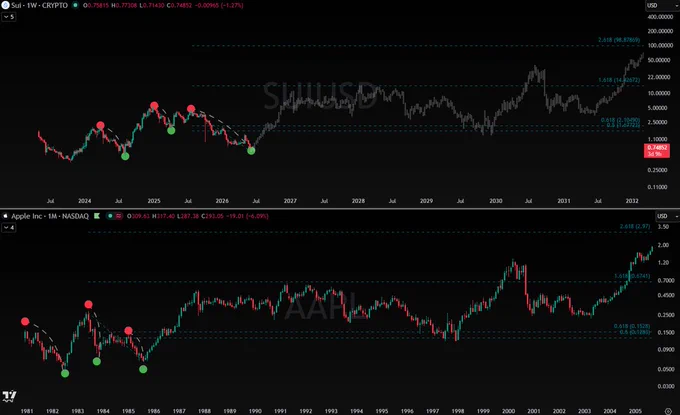
Task: Click the 0.618 (0.1528) Fibonacci label
Action: pyautogui.click(x=632, y=326)
